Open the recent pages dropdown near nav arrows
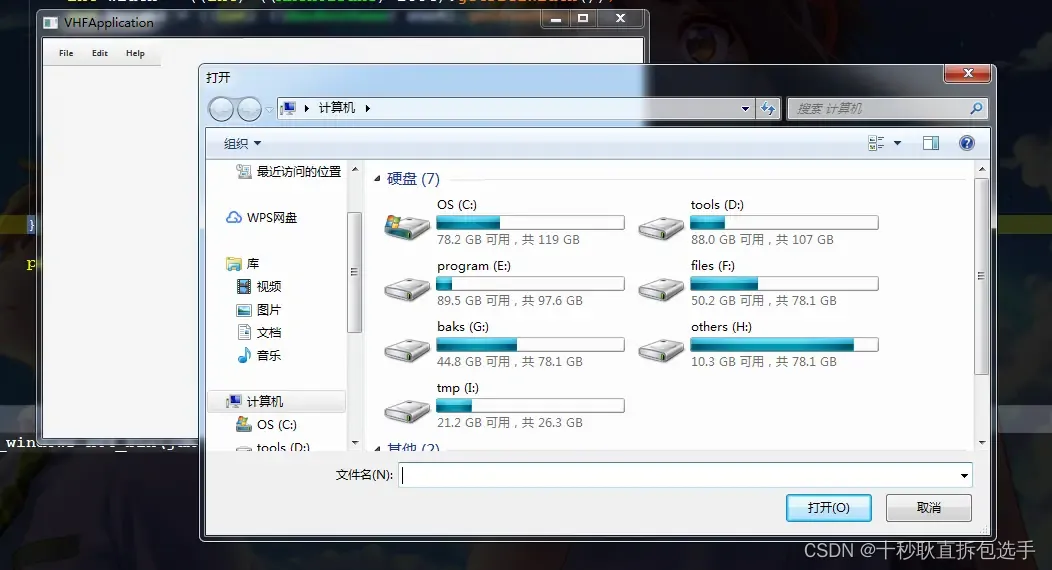The width and height of the screenshot is (1052, 570). (269, 109)
